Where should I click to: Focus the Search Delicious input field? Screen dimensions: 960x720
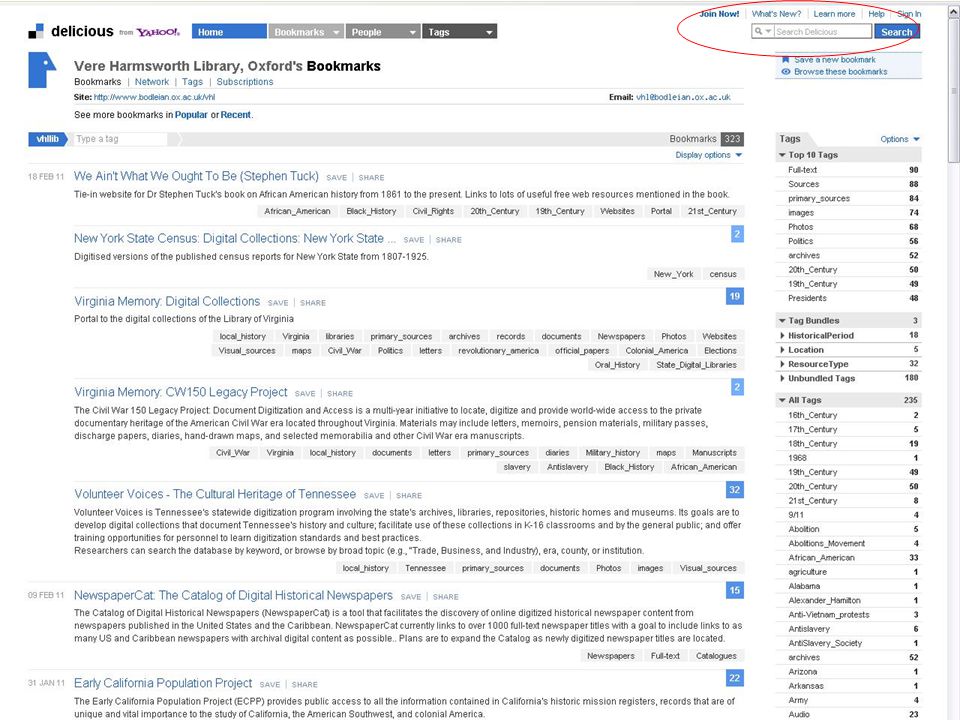coord(822,31)
